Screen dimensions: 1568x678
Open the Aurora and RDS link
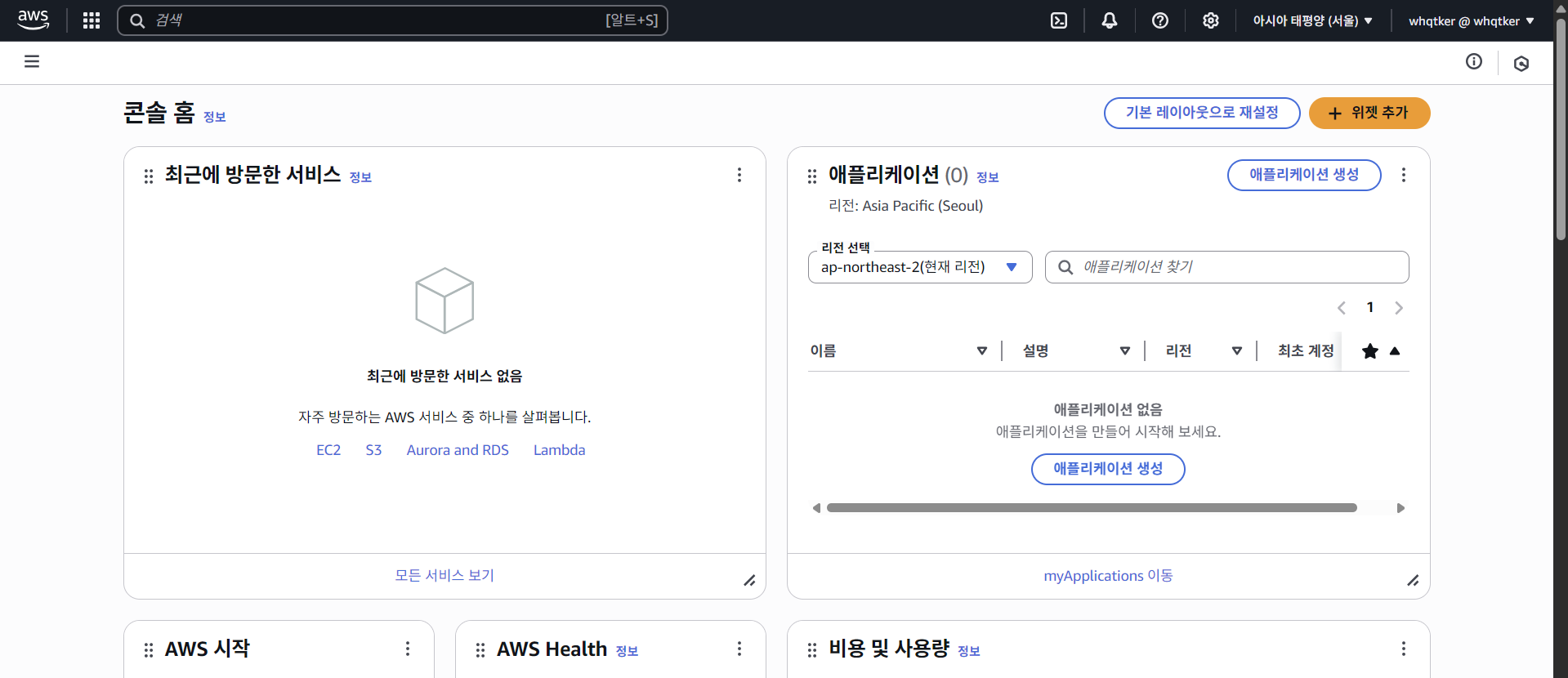coord(458,450)
